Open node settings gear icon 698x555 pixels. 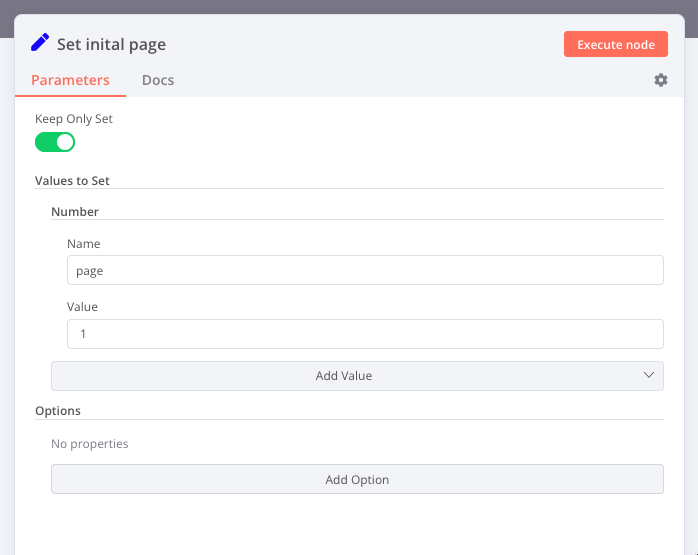click(x=661, y=80)
